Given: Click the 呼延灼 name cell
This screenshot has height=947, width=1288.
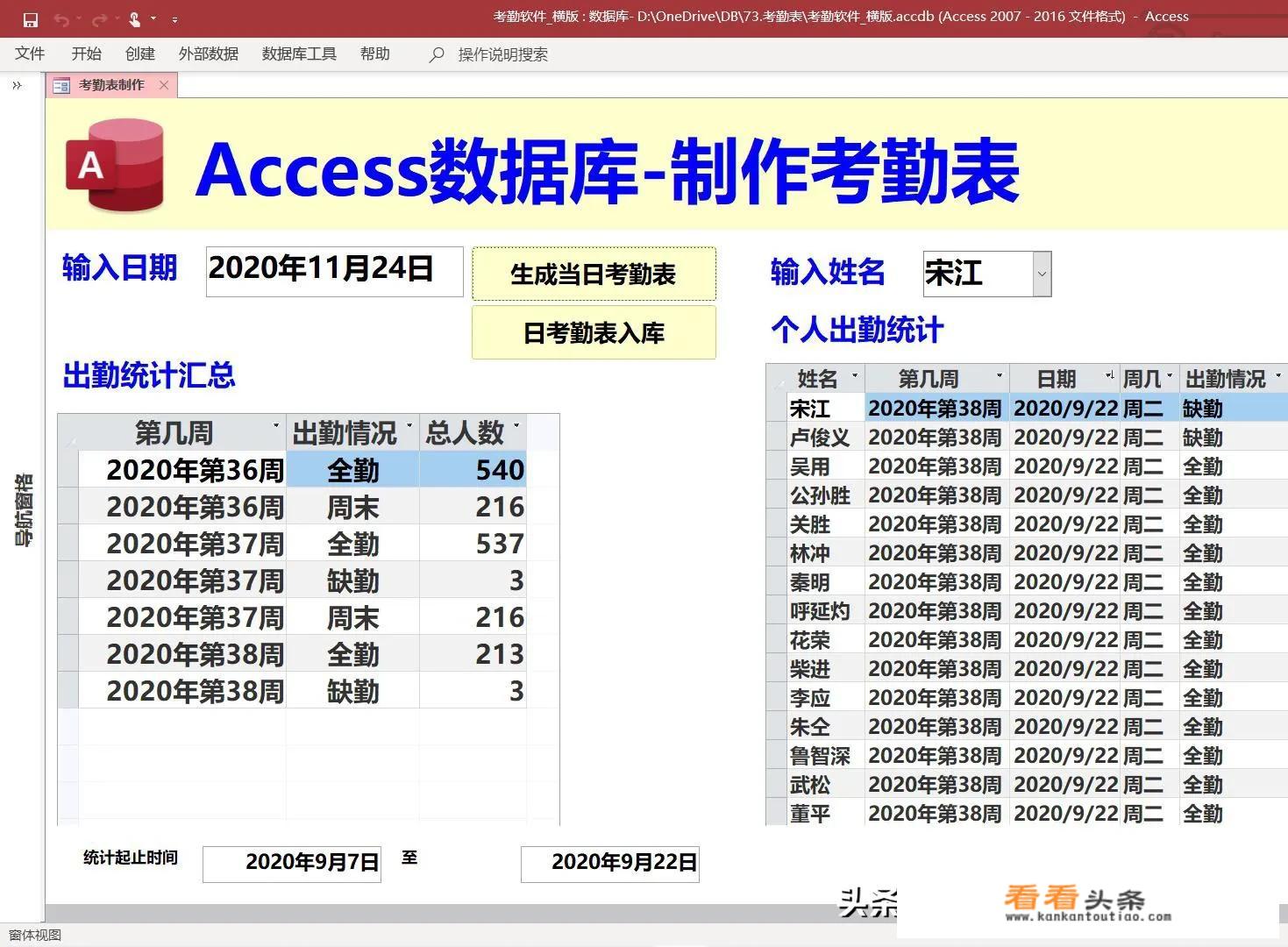Looking at the screenshot, I should click(826, 610).
